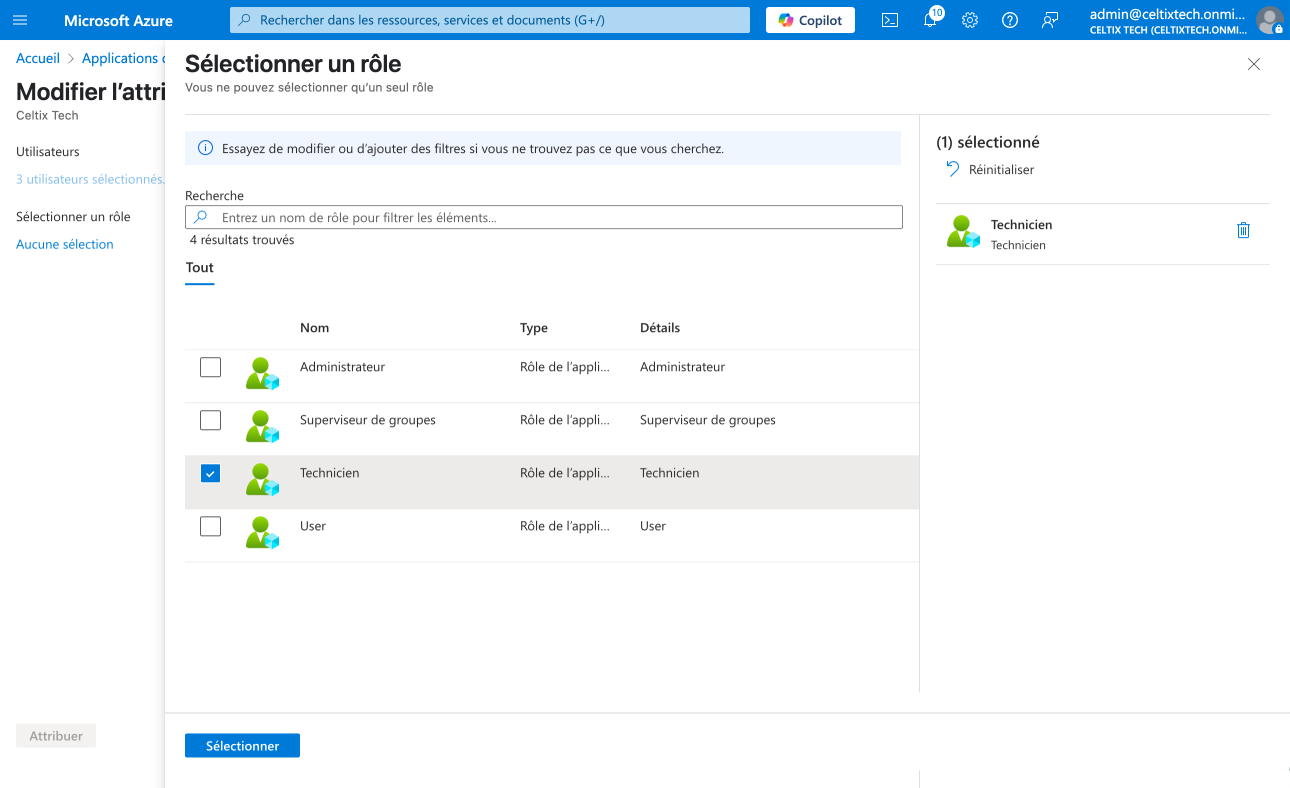This screenshot has height=788, width=1290.
Task: Check the Superviseur de groupes checkbox
Action: 210,420
